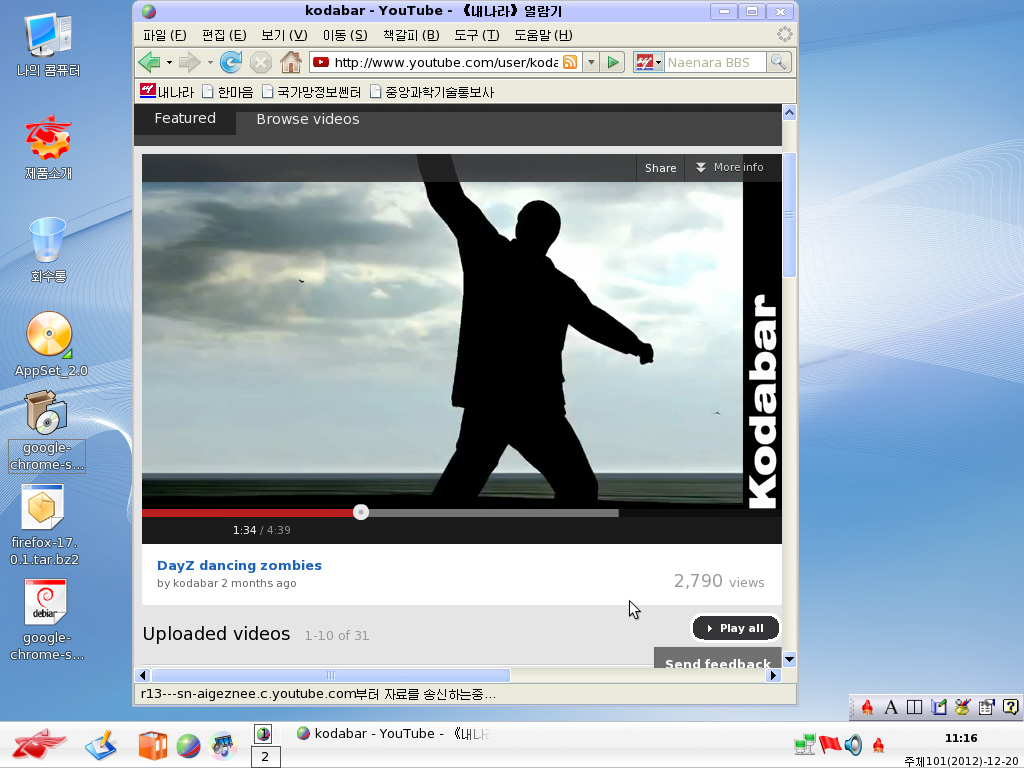Click the Forward navigation arrow icon
This screenshot has height=768, width=1024.
190,62
